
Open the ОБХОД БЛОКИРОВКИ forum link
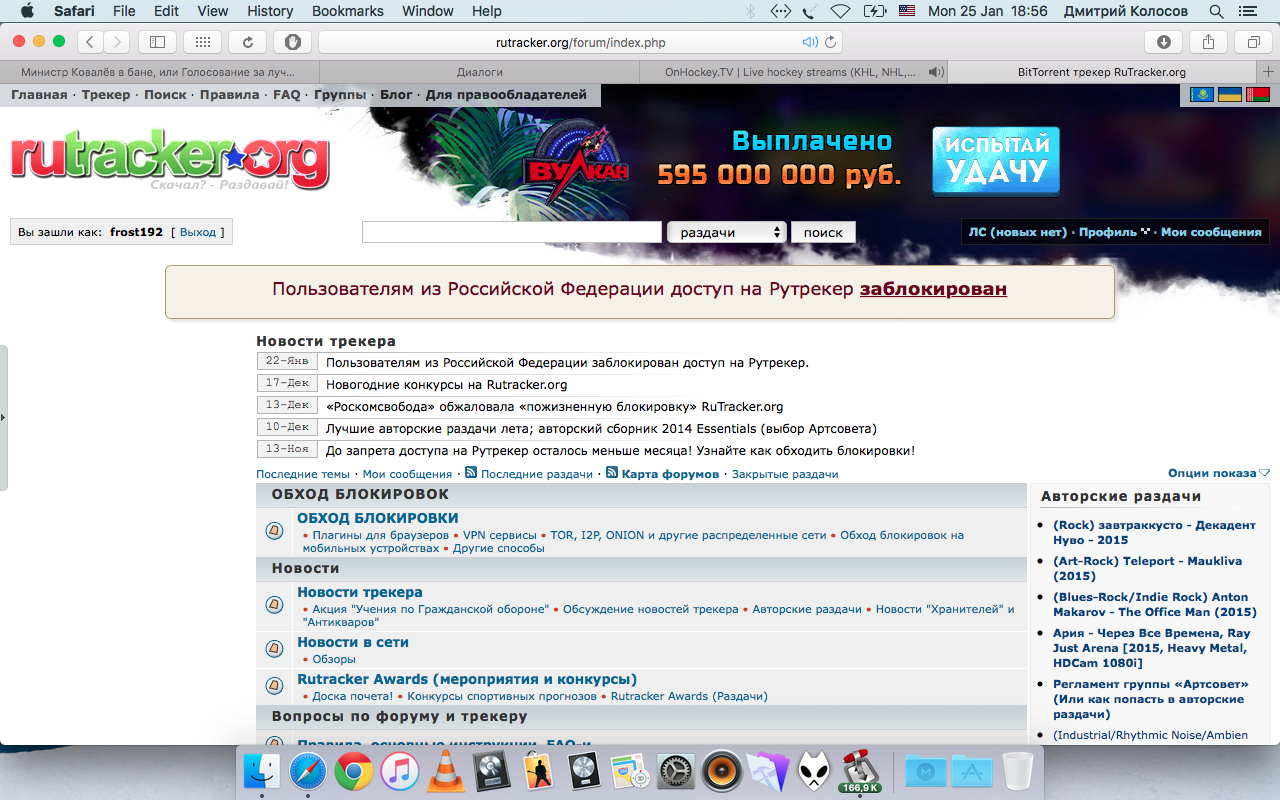pyautogui.click(x=377, y=518)
